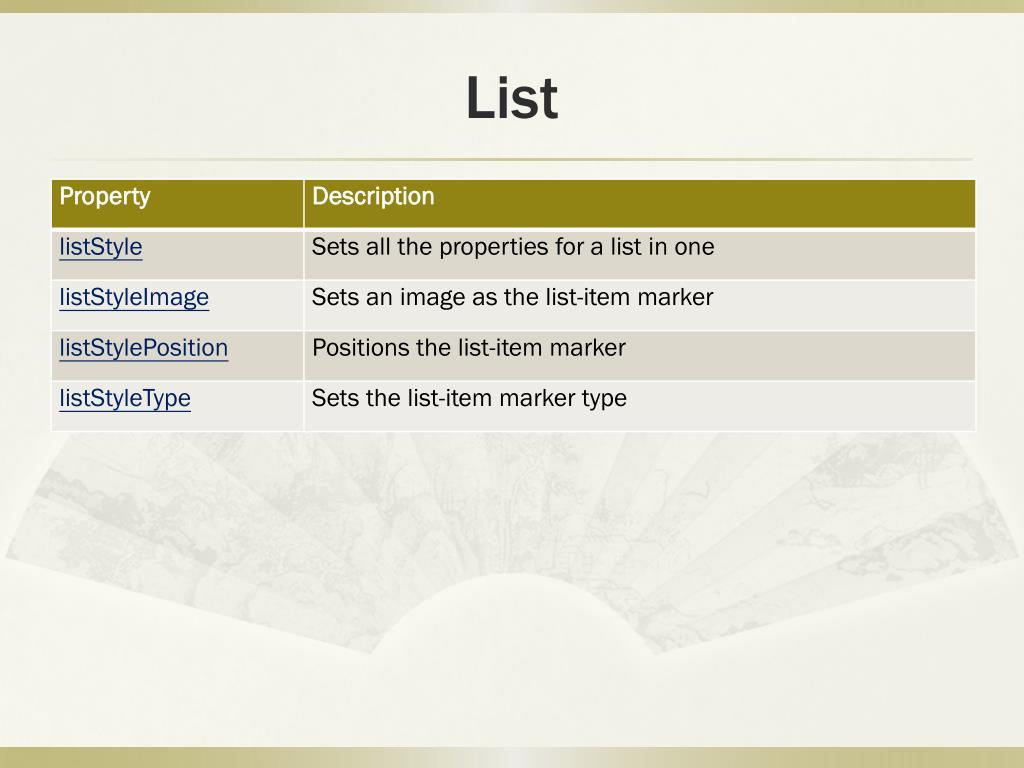1024x768 pixels.
Task: Click the listStylePosition link
Action: point(144,348)
